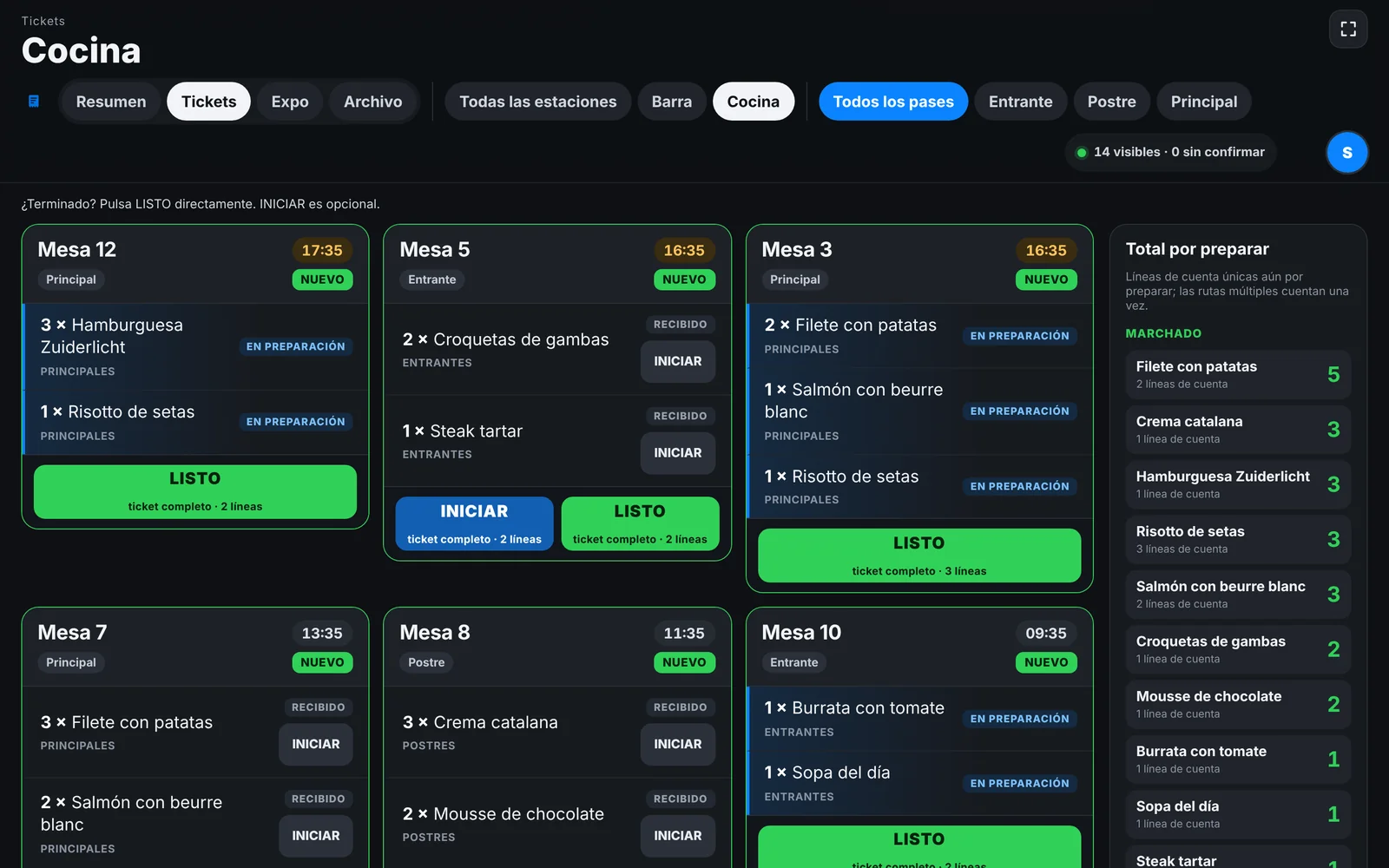Switch to the Resumen tab
This screenshot has width=1389, height=868.
111,102
